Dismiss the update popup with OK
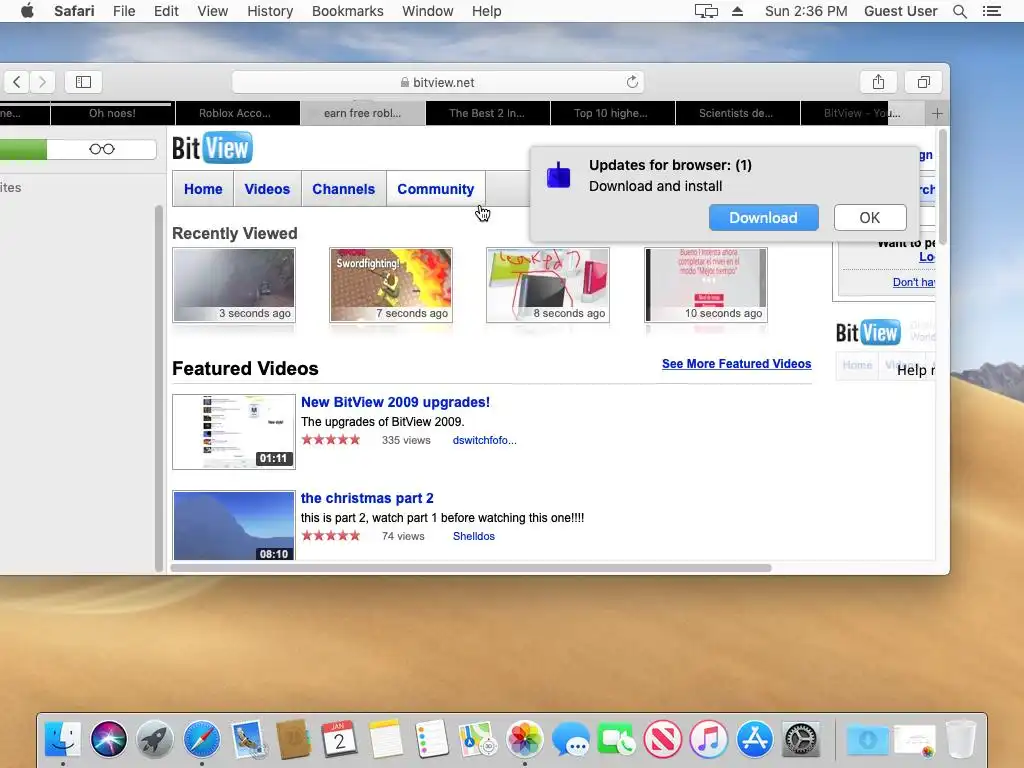The height and width of the screenshot is (768, 1024). pos(870,217)
